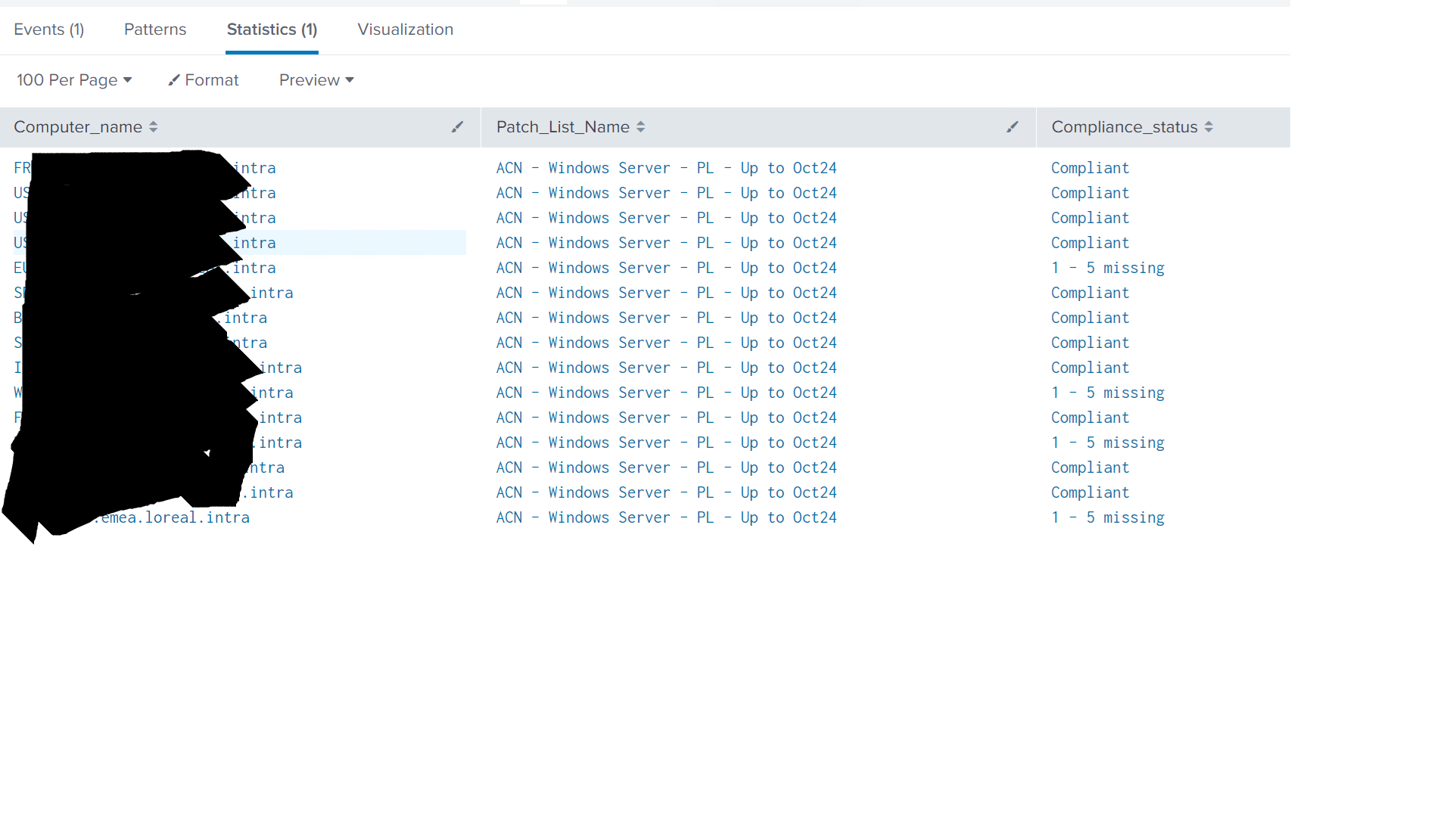Click the emea.loreal.intra computer name link
Image resolution: width=1456 pixels, height=817 pixels.
point(176,517)
